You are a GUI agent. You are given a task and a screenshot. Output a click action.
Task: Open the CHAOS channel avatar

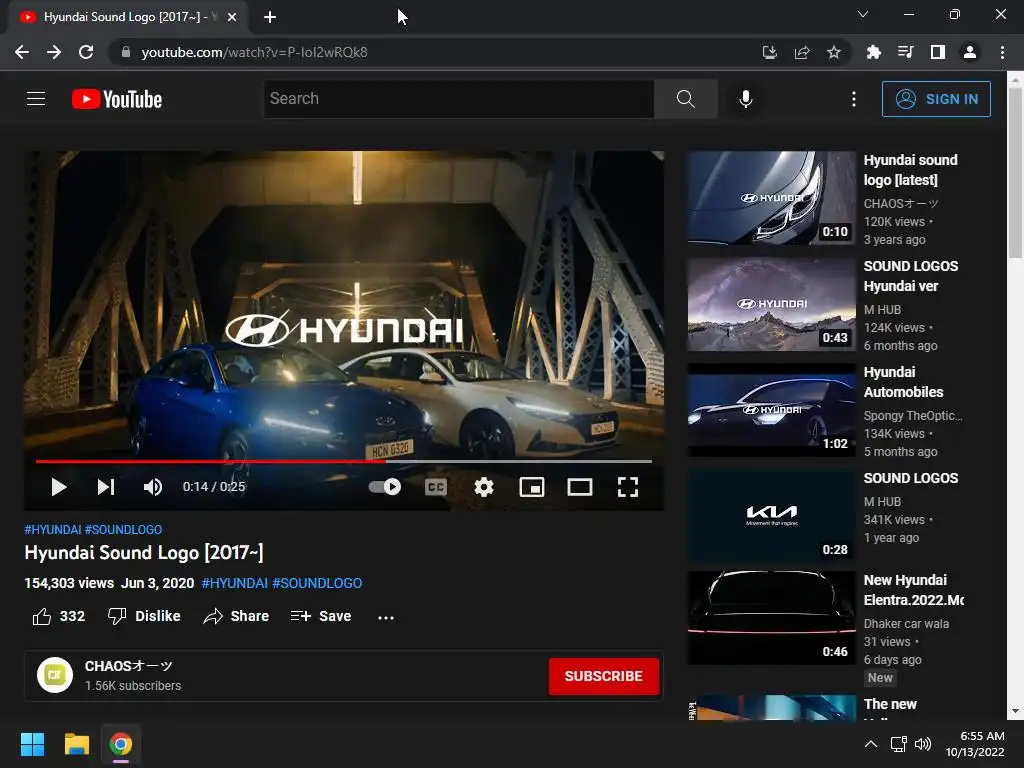(x=55, y=675)
